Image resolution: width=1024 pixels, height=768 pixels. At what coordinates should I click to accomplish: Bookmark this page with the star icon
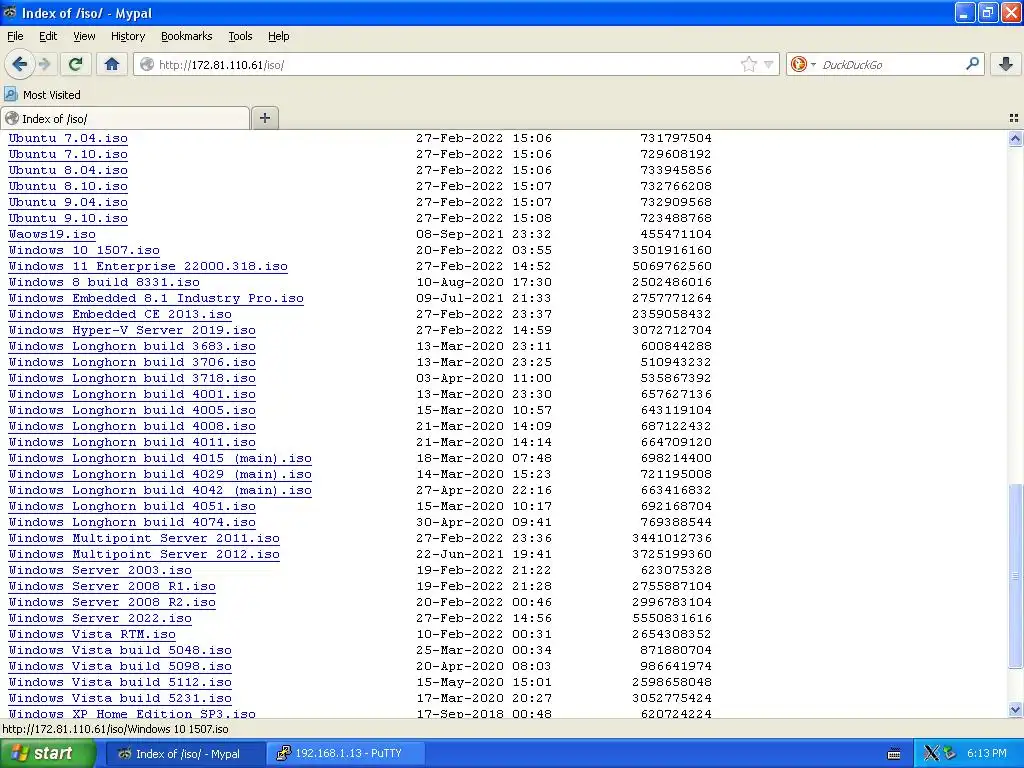coord(748,64)
